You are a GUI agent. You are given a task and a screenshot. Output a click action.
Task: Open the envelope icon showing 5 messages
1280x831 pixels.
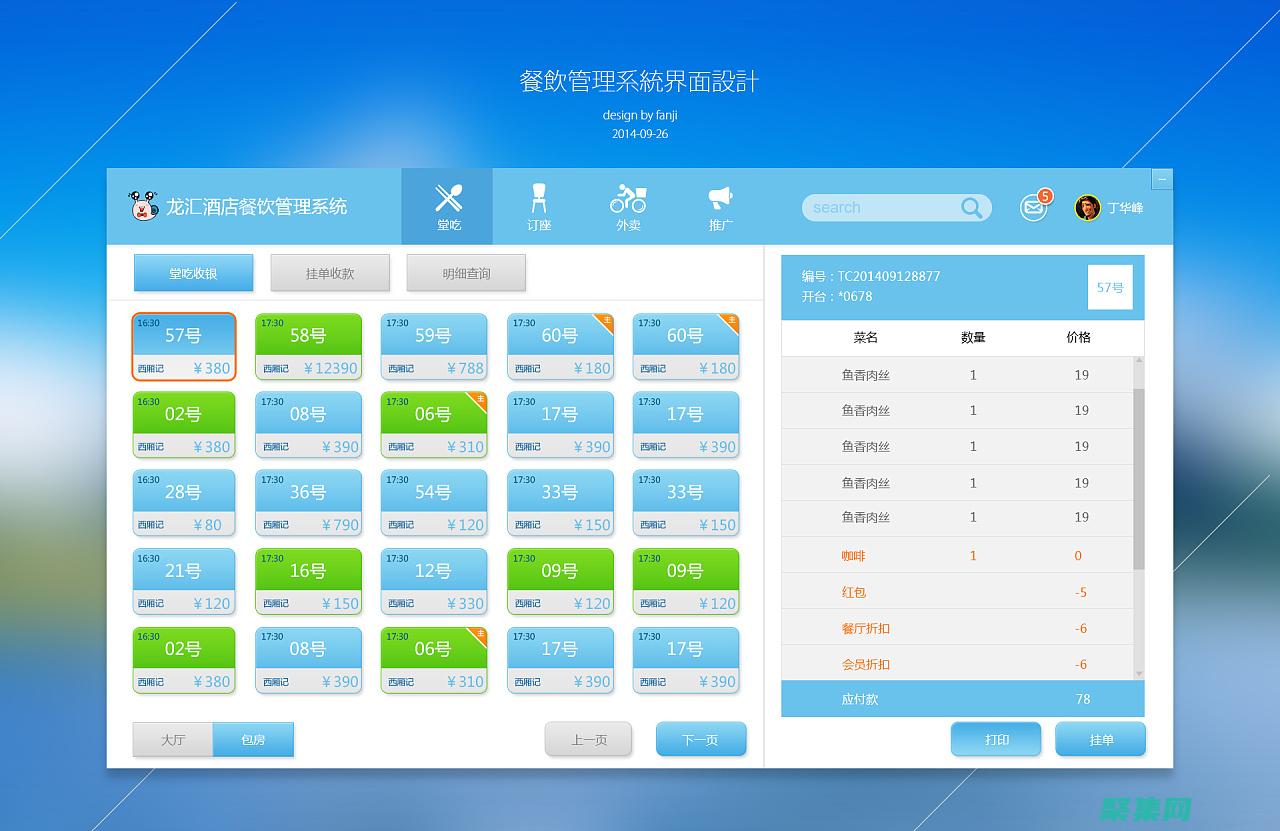1032,208
